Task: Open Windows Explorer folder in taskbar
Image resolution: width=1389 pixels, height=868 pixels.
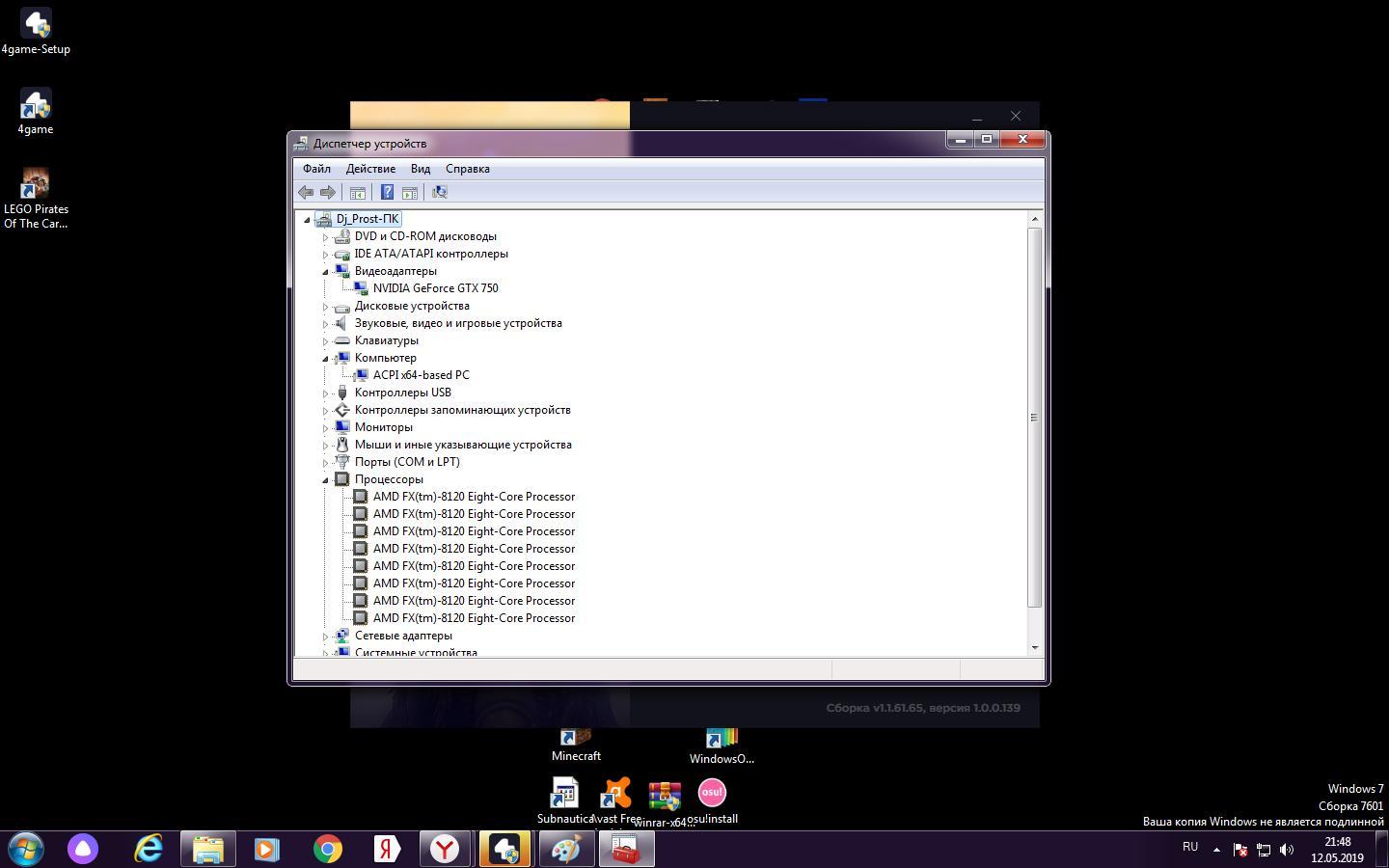Action: (208, 850)
